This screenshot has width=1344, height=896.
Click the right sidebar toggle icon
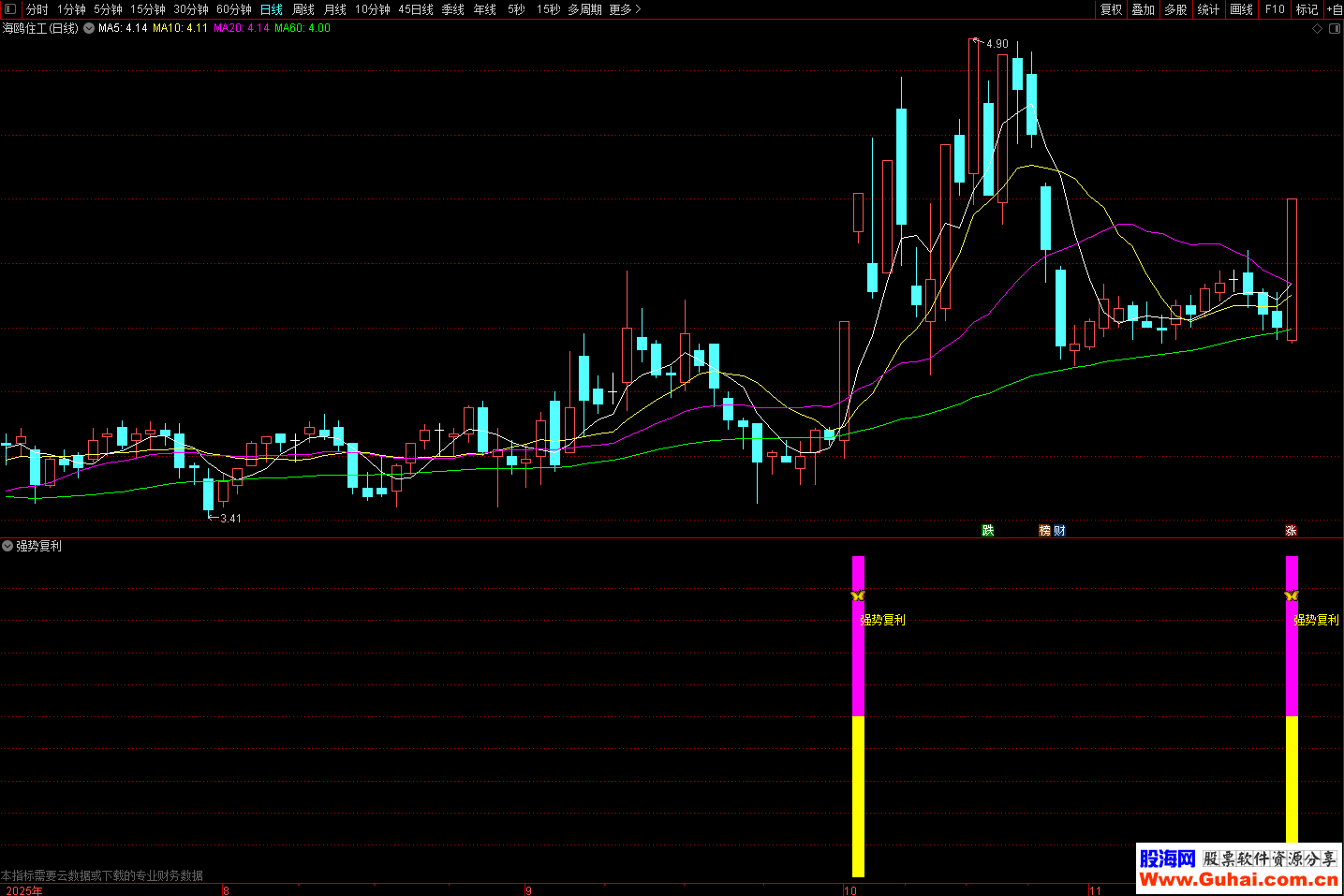click(1335, 29)
